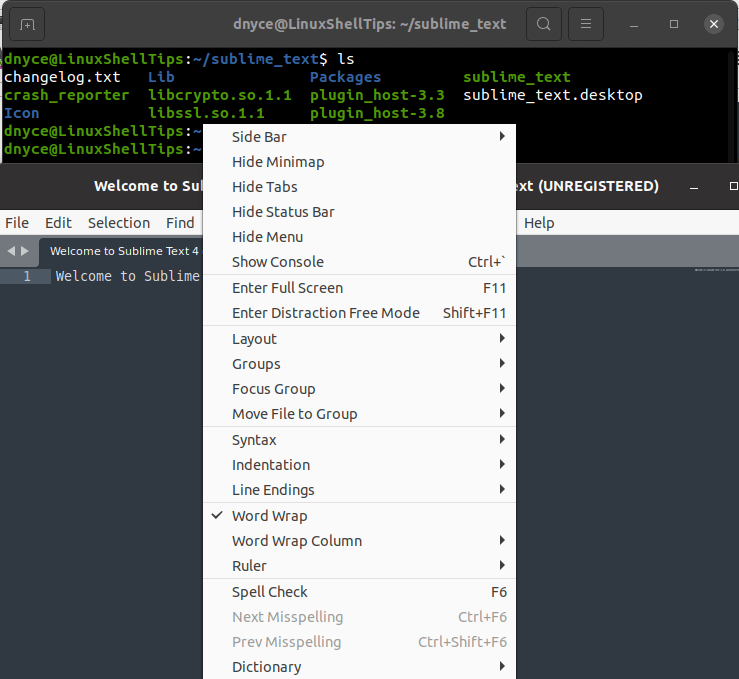739x679 pixels.
Task: Expand the Side Bar submenu
Action: [x=359, y=137]
